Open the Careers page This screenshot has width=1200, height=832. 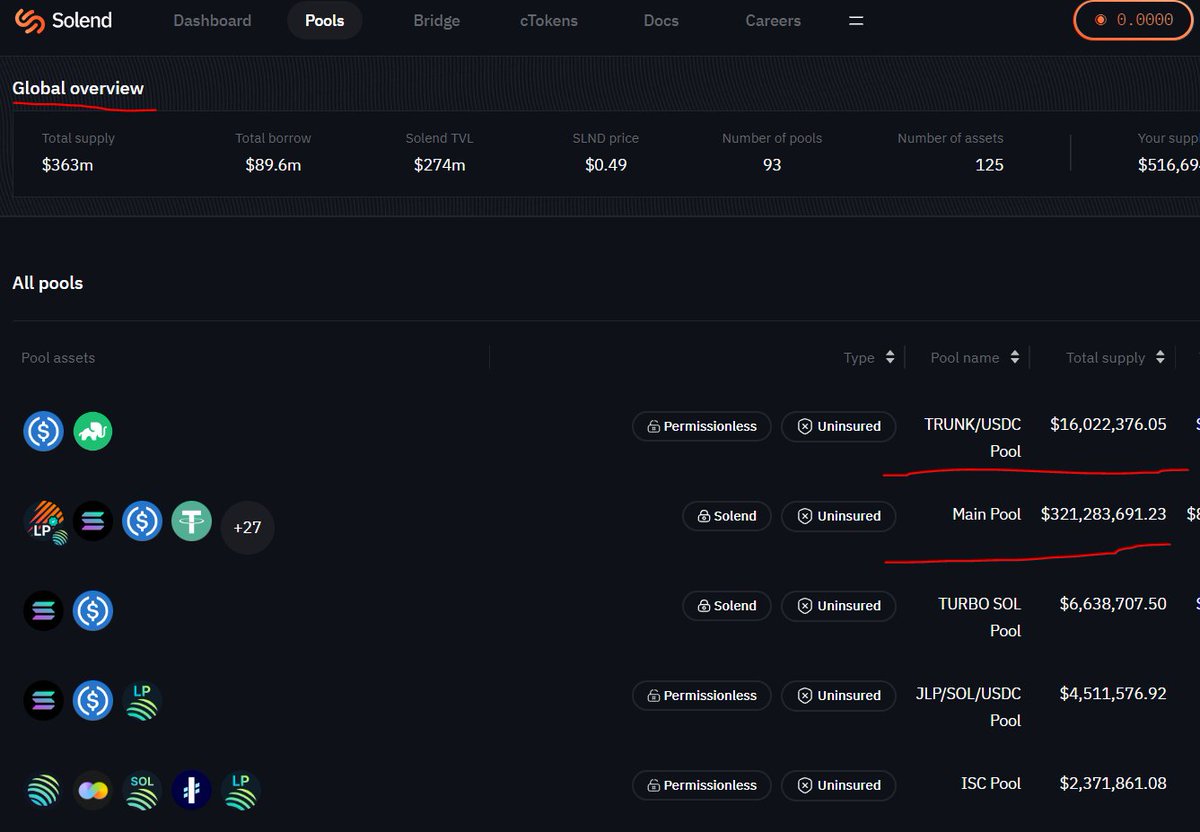tap(773, 20)
